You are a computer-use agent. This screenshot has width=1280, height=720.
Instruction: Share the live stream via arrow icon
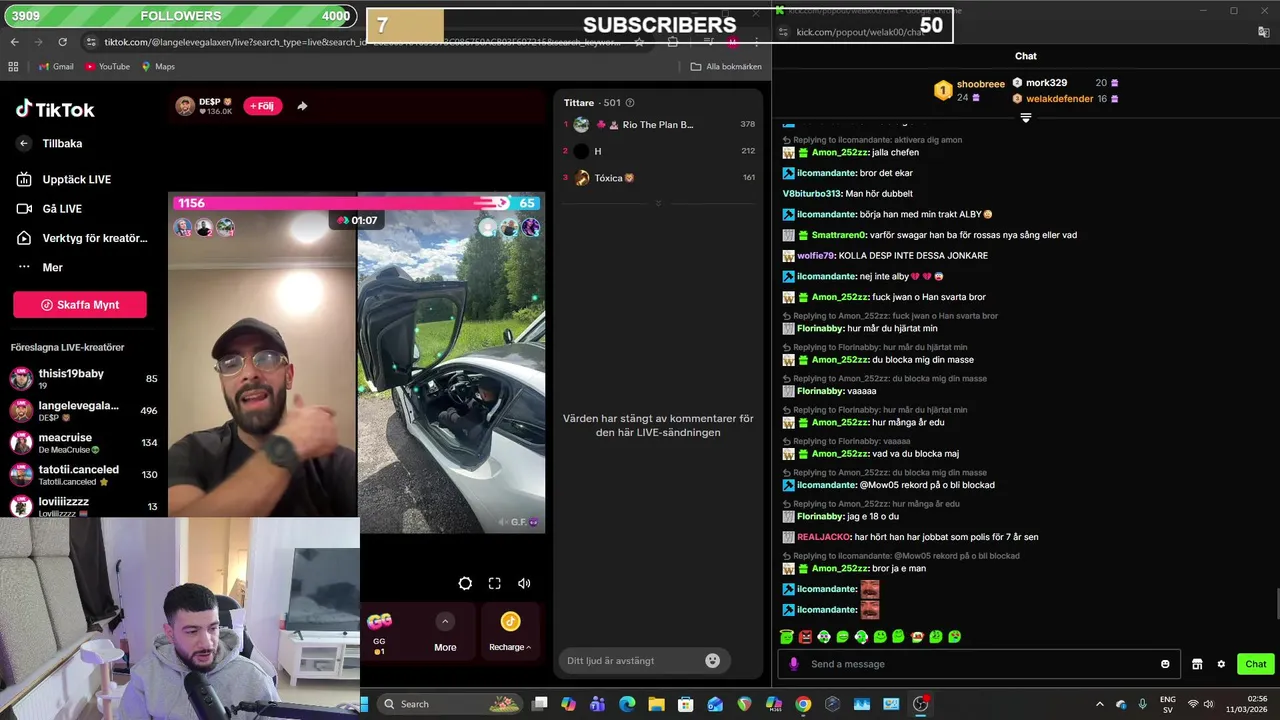pos(302,106)
